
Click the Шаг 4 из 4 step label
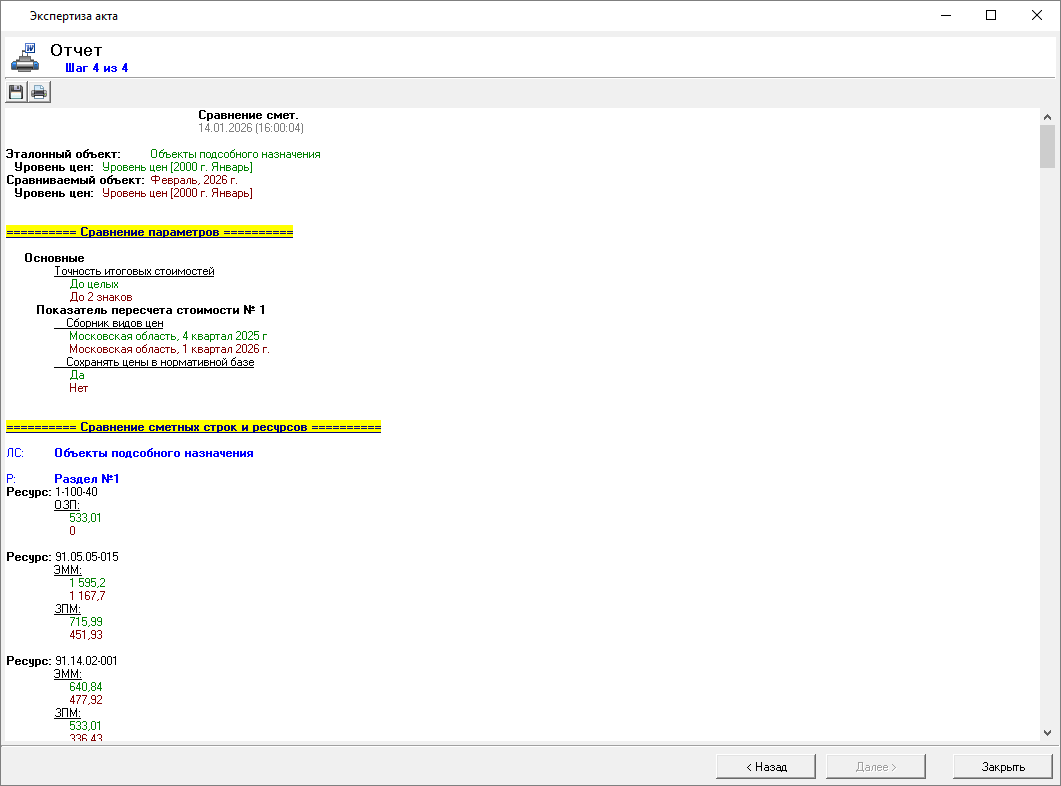pyautogui.click(x=96, y=68)
